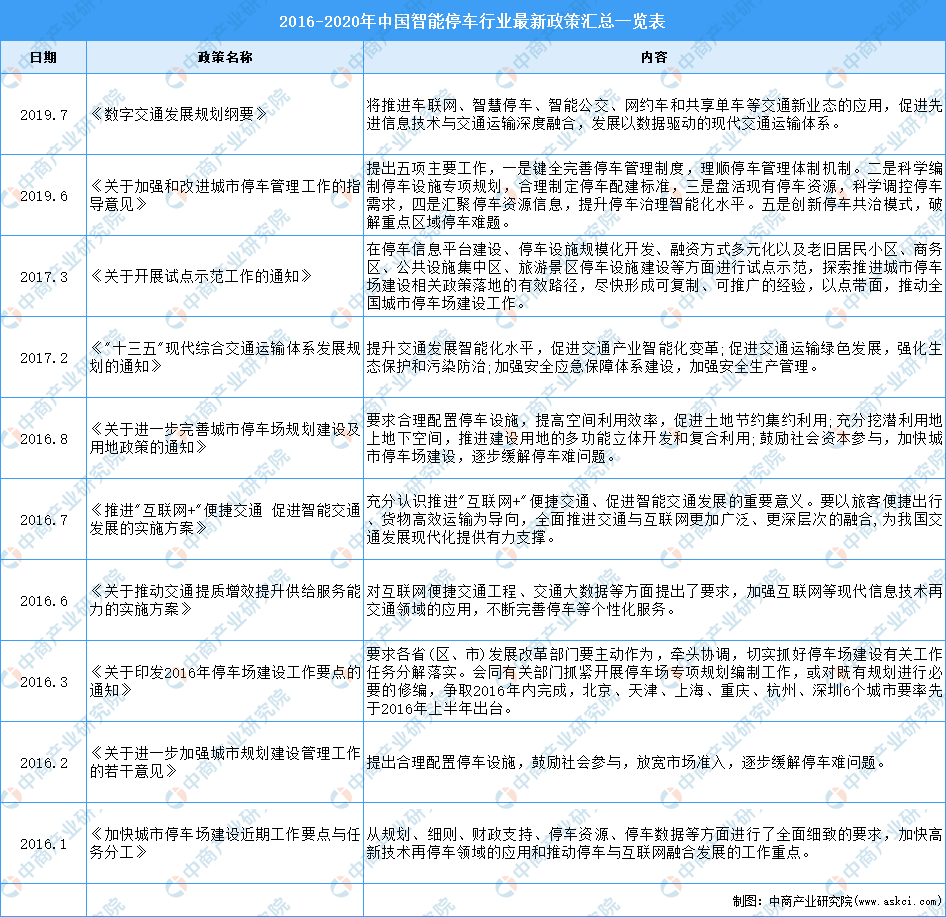Click the credit 制图: 中商产业研究院(www.askci.com)

837,901
